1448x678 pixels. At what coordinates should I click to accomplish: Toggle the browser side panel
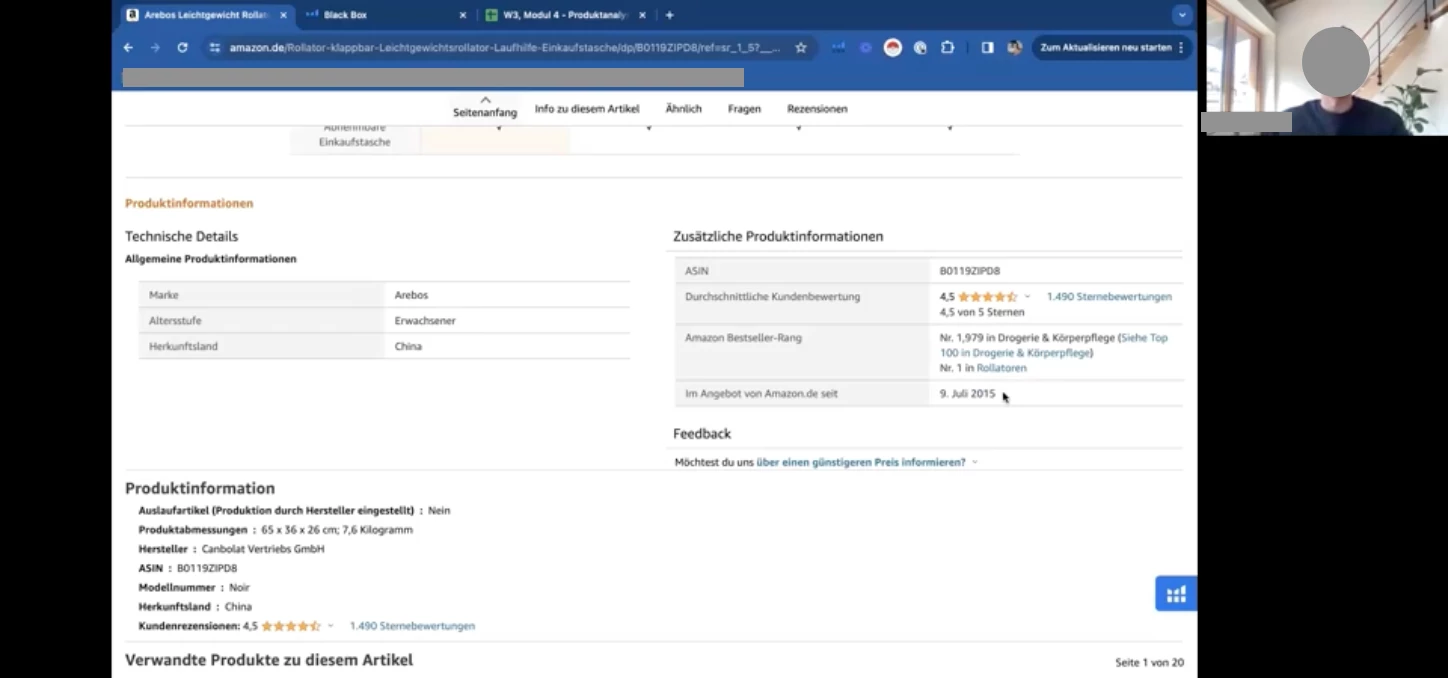click(x=987, y=47)
